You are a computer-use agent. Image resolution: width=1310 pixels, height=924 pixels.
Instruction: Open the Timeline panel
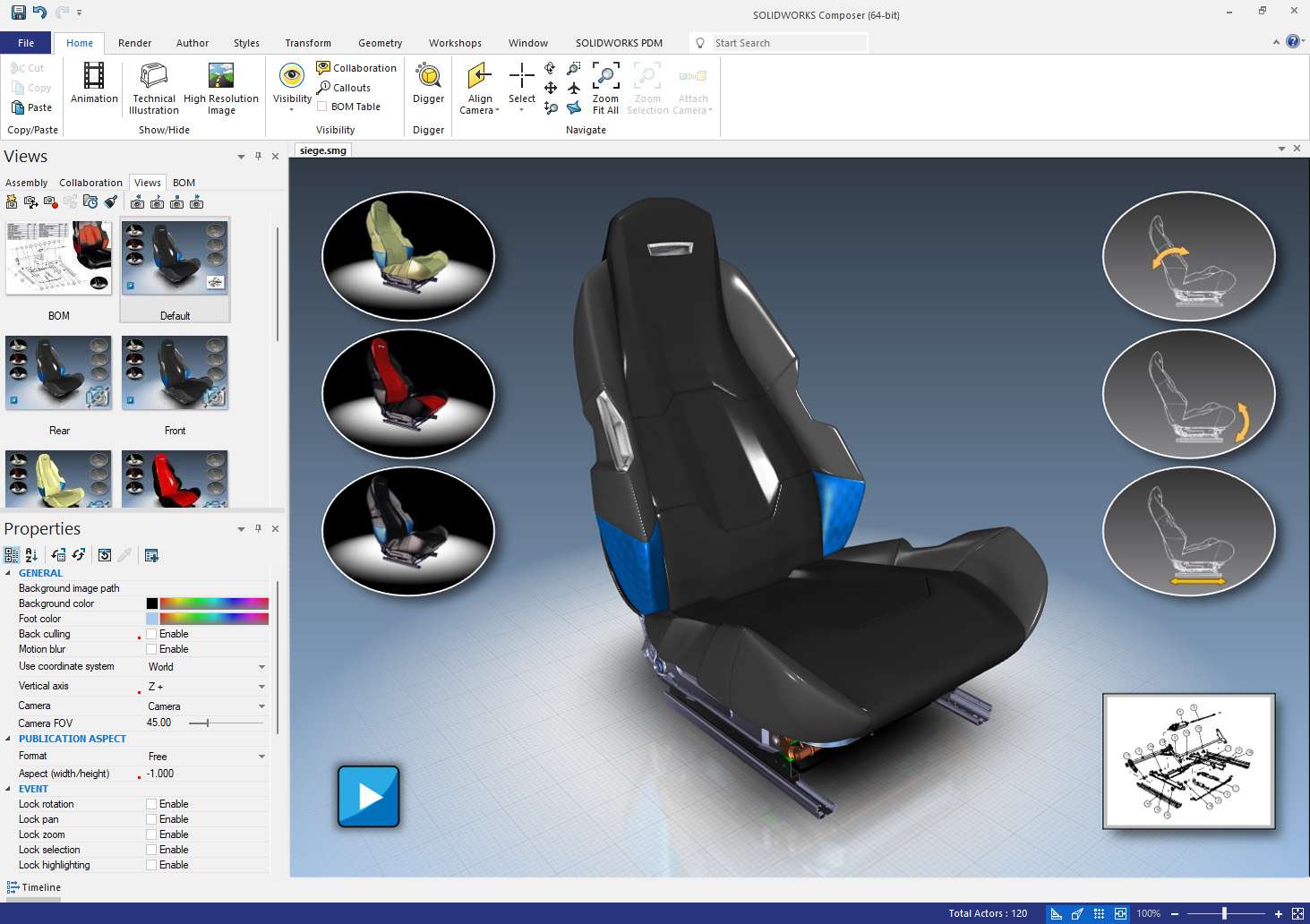[x=34, y=887]
